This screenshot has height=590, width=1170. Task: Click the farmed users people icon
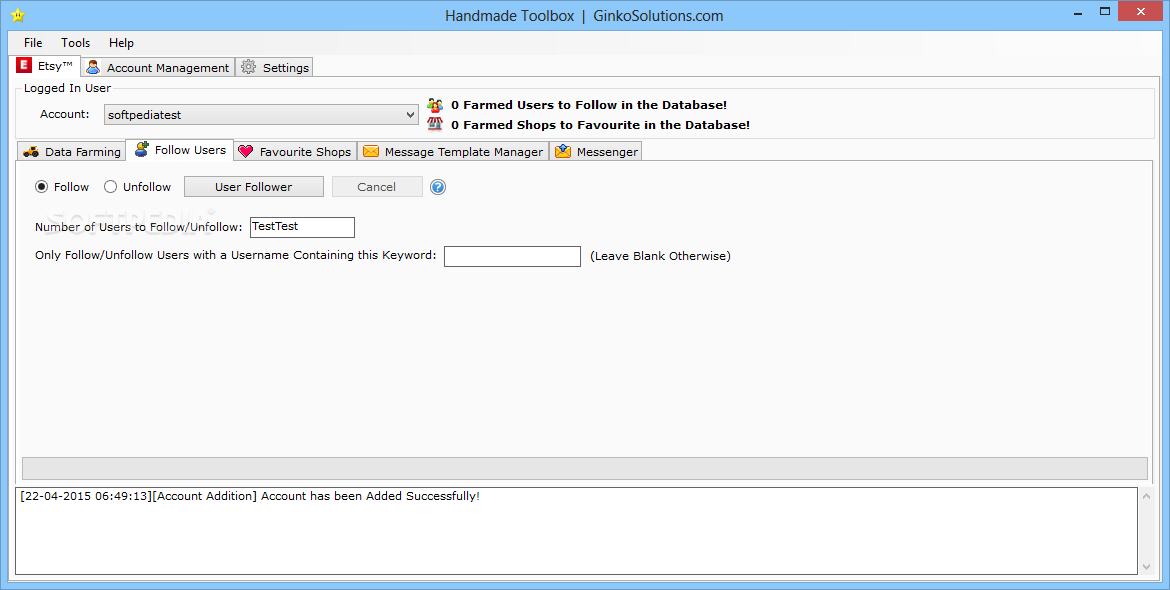(x=435, y=105)
